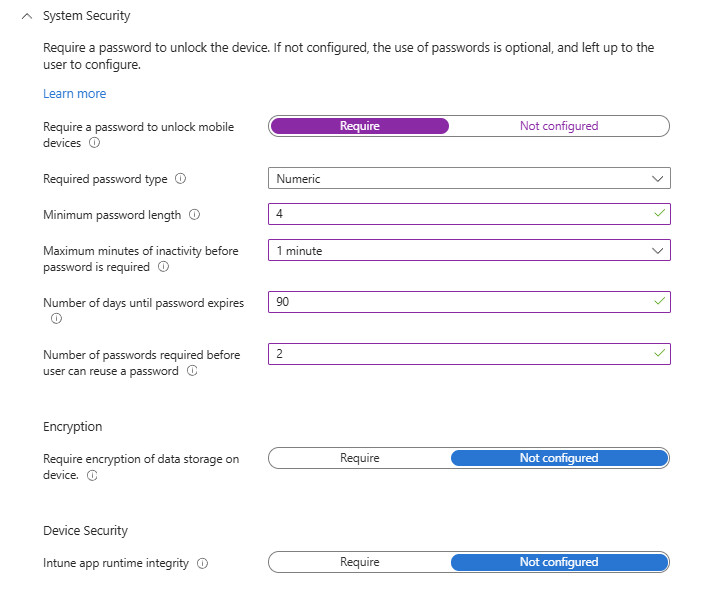Open the Learn more link

[74, 94]
